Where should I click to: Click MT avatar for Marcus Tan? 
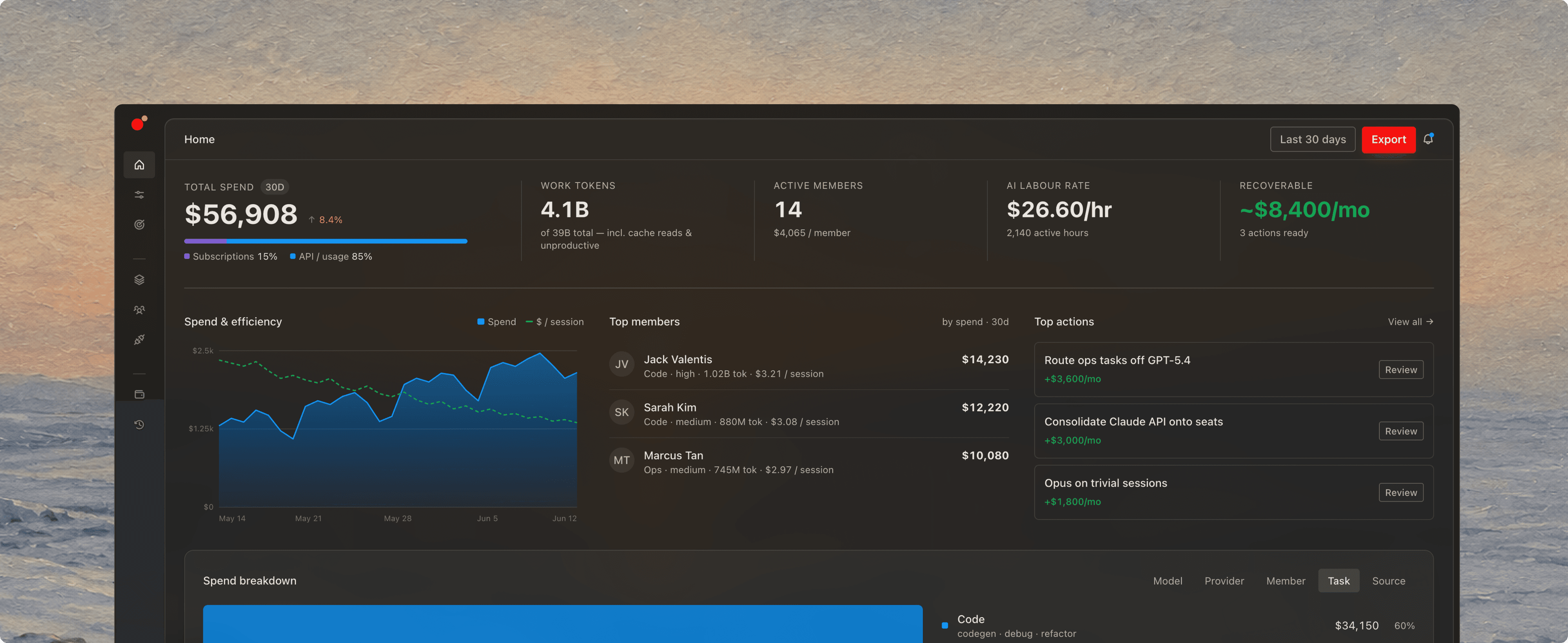621,460
